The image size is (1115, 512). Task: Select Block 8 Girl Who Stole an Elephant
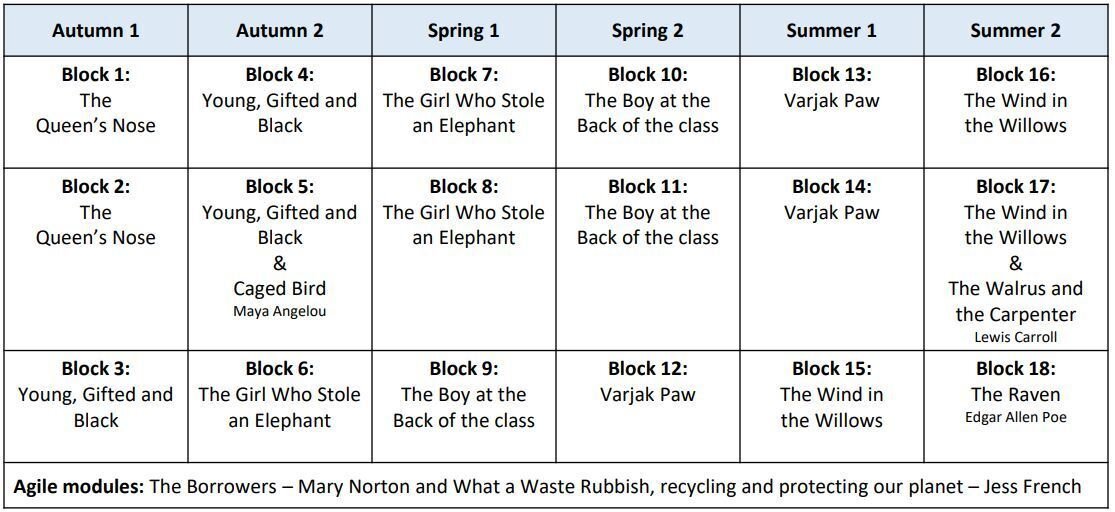tap(464, 260)
